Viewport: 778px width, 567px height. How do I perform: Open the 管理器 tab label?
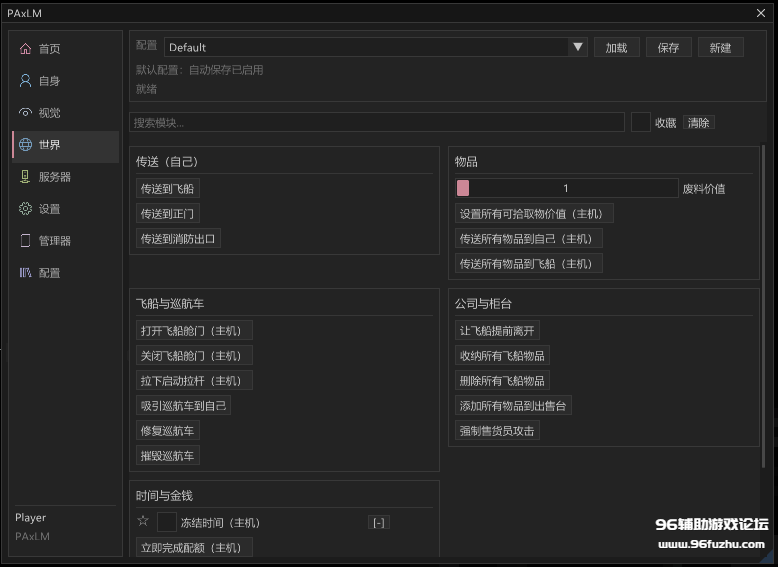coord(55,241)
